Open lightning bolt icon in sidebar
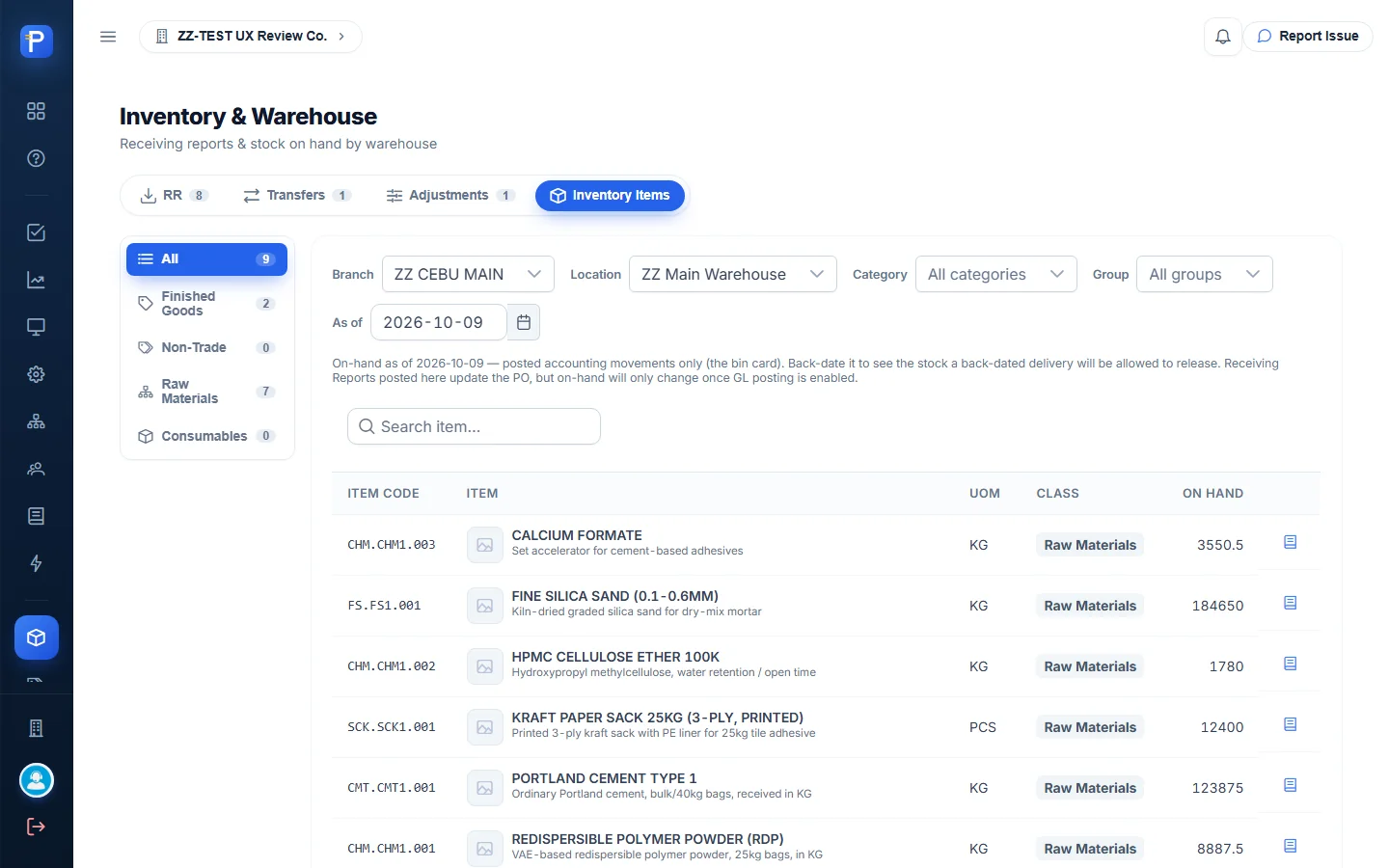Image resolution: width=1389 pixels, height=868 pixels. pyautogui.click(x=36, y=563)
